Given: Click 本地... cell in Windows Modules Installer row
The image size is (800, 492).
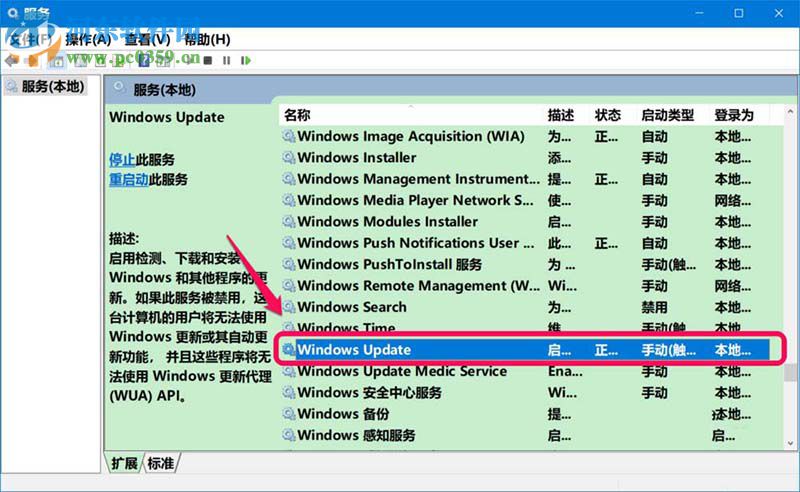Looking at the screenshot, I should click(732, 222).
